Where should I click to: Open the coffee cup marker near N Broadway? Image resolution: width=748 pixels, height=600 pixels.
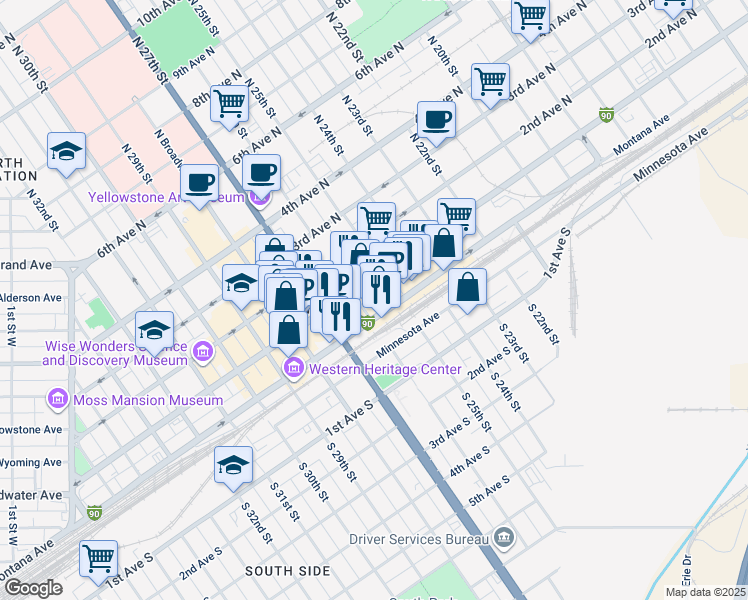pyautogui.click(x=199, y=184)
